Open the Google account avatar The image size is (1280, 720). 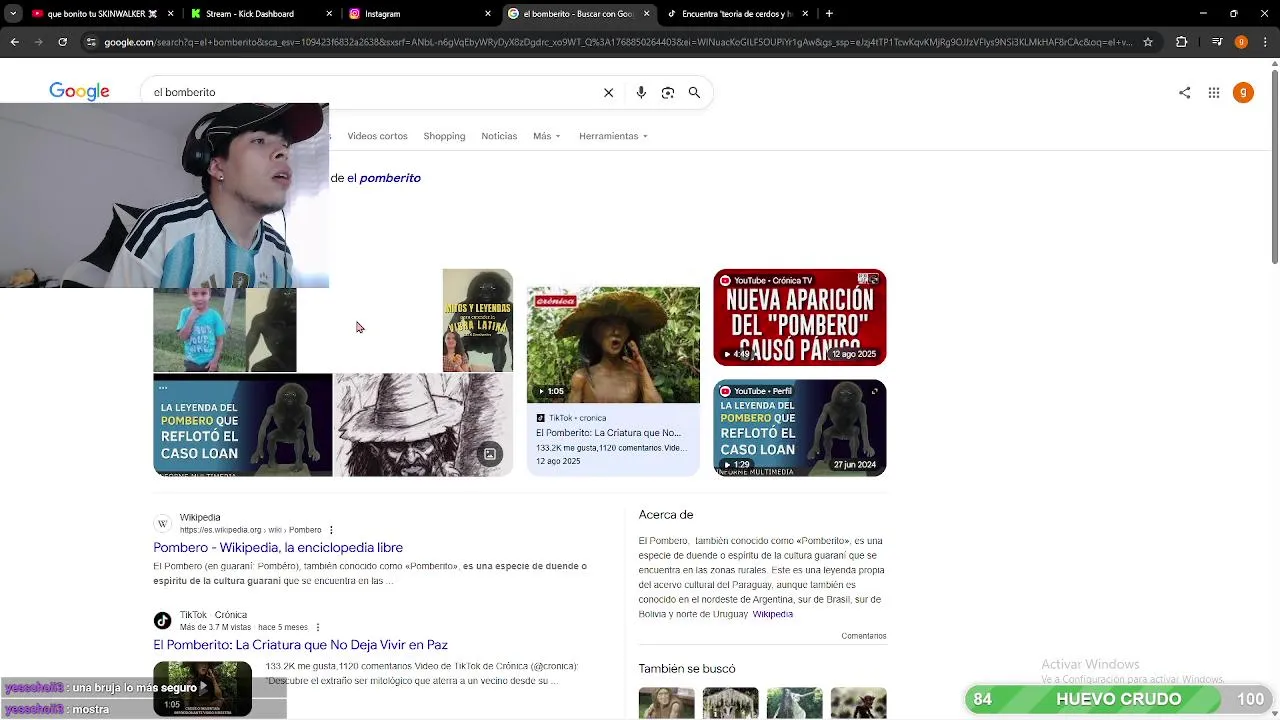point(1243,92)
